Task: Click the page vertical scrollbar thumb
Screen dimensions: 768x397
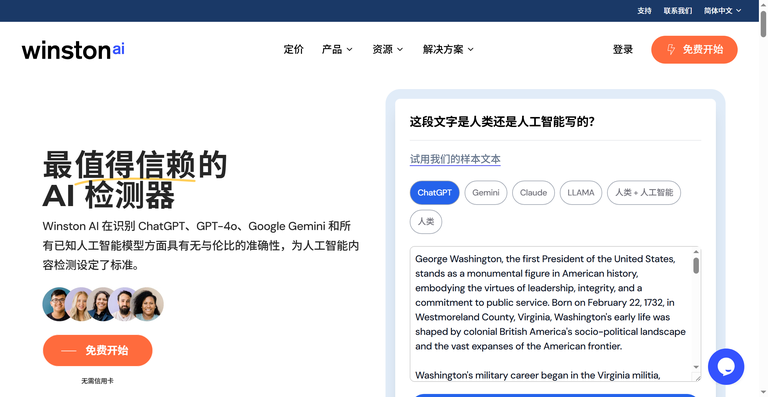Action: [763, 24]
